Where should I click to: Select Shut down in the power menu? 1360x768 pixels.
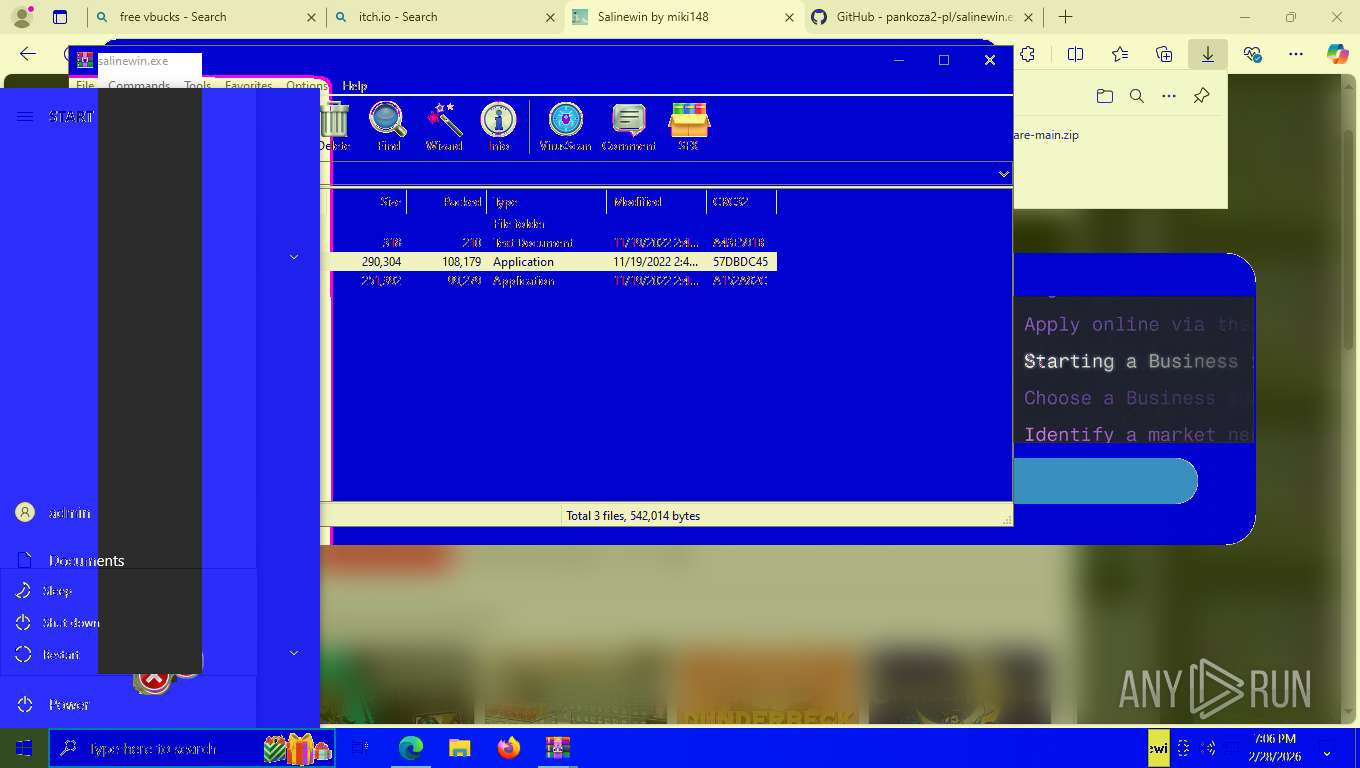(x=128, y=623)
